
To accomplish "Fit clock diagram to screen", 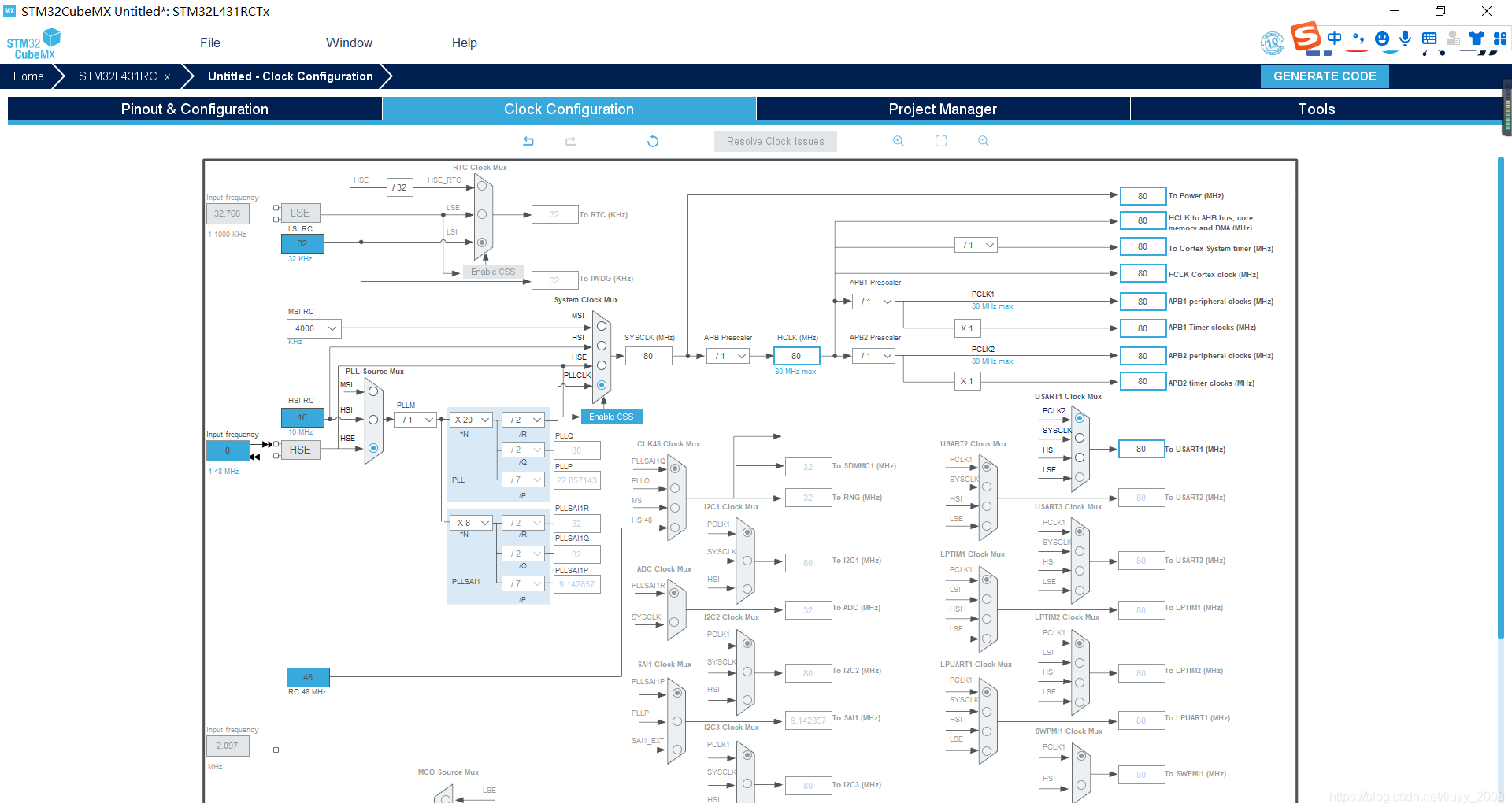I will click(x=941, y=141).
